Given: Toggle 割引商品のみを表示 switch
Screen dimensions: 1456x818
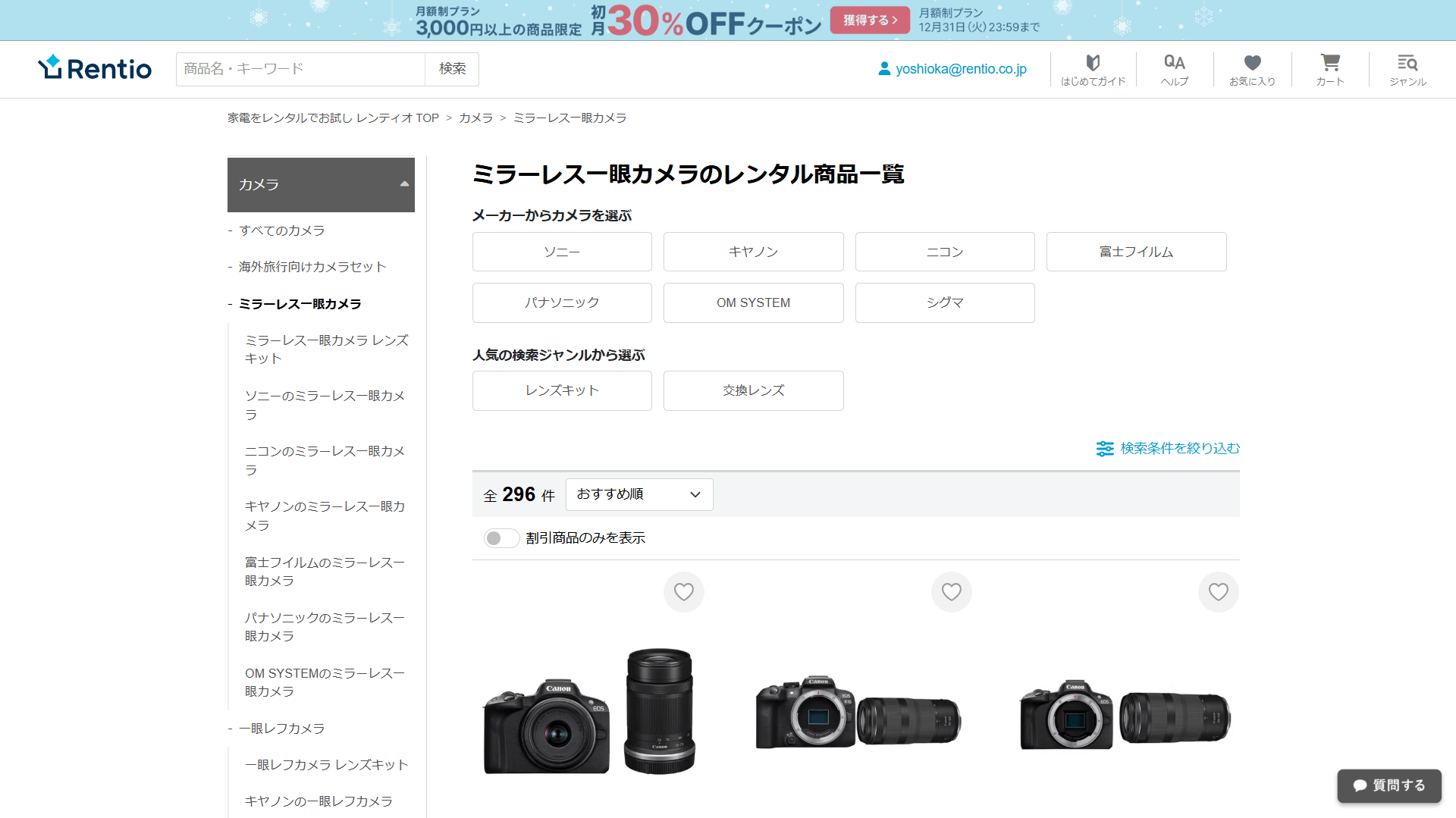Looking at the screenshot, I should tap(501, 538).
